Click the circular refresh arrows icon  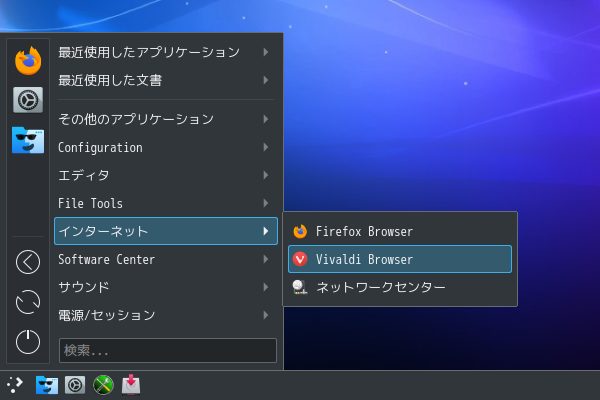(x=28, y=302)
